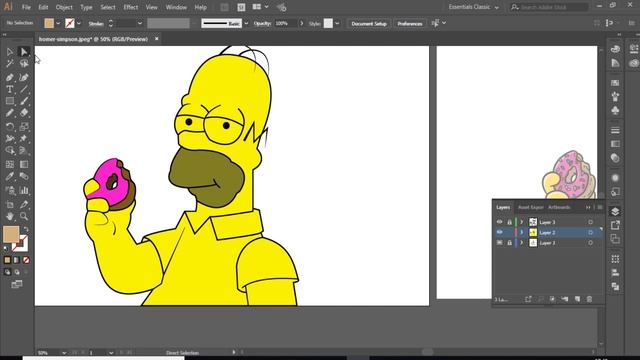The image size is (640, 360).
Task: Click the Document Setup button
Action: tap(369, 24)
